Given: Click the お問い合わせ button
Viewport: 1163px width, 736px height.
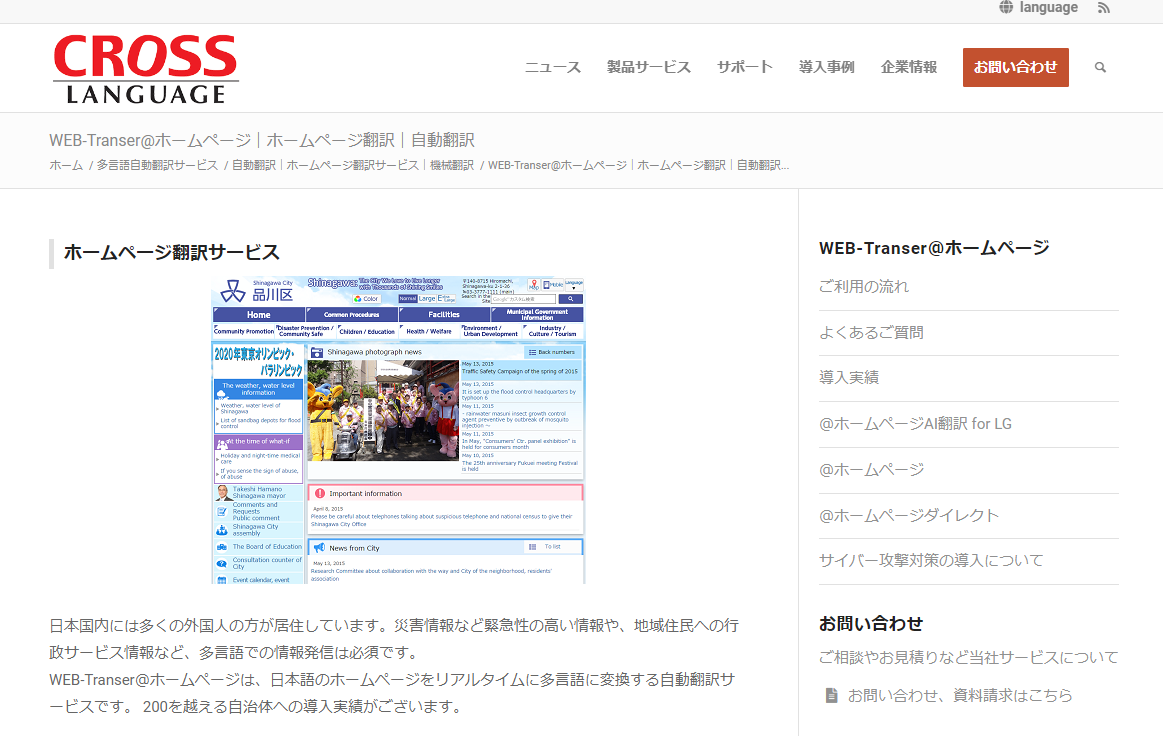Looking at the screenshot, I should 1015,67.
